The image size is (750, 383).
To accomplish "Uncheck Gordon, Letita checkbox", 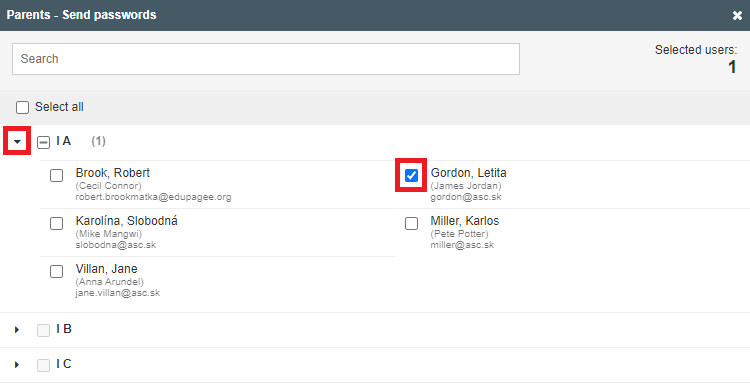I will (x=411, y=175).
